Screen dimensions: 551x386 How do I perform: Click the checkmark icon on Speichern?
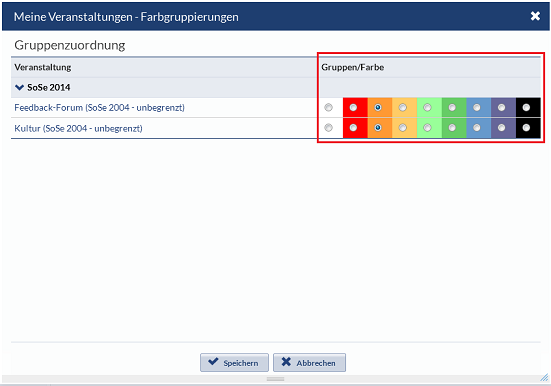213,361
